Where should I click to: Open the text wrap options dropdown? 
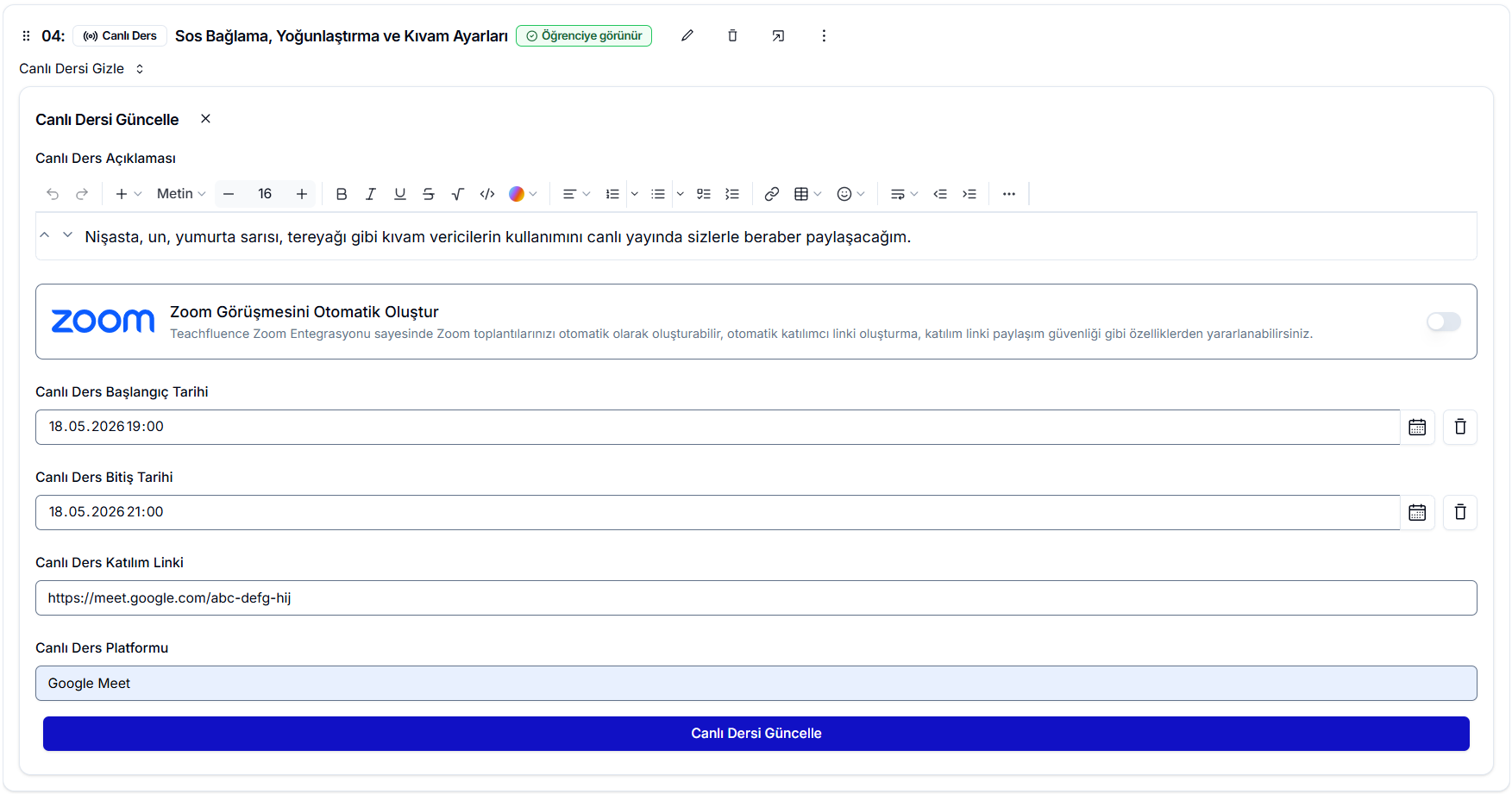tap(904, 194)
